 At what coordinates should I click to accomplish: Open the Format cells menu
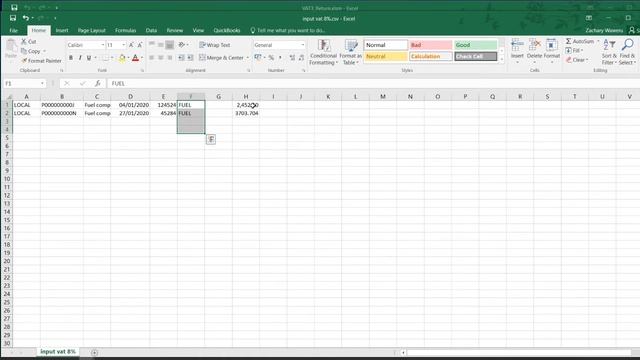[551, 51]
